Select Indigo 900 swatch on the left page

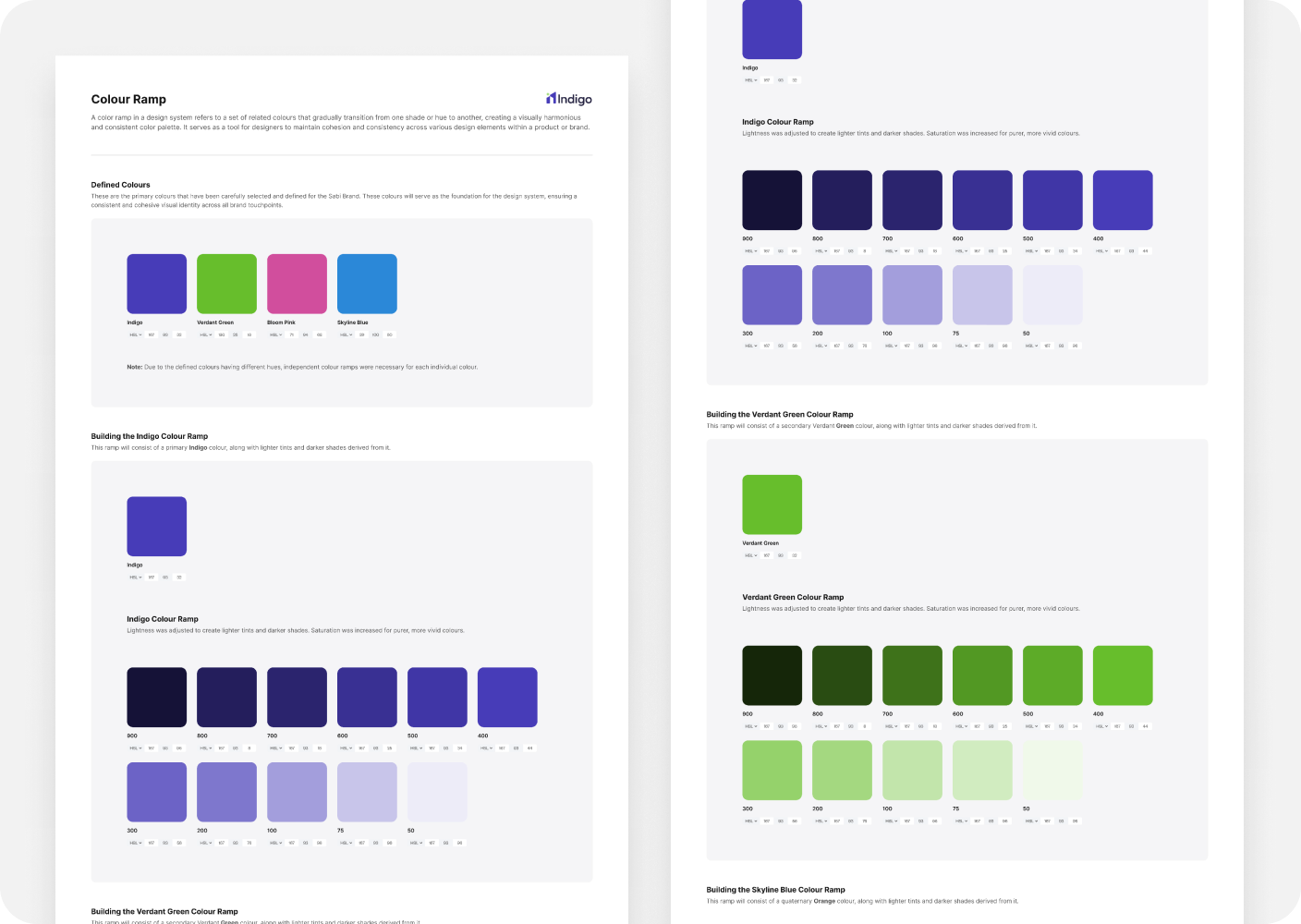coord(156,698)
